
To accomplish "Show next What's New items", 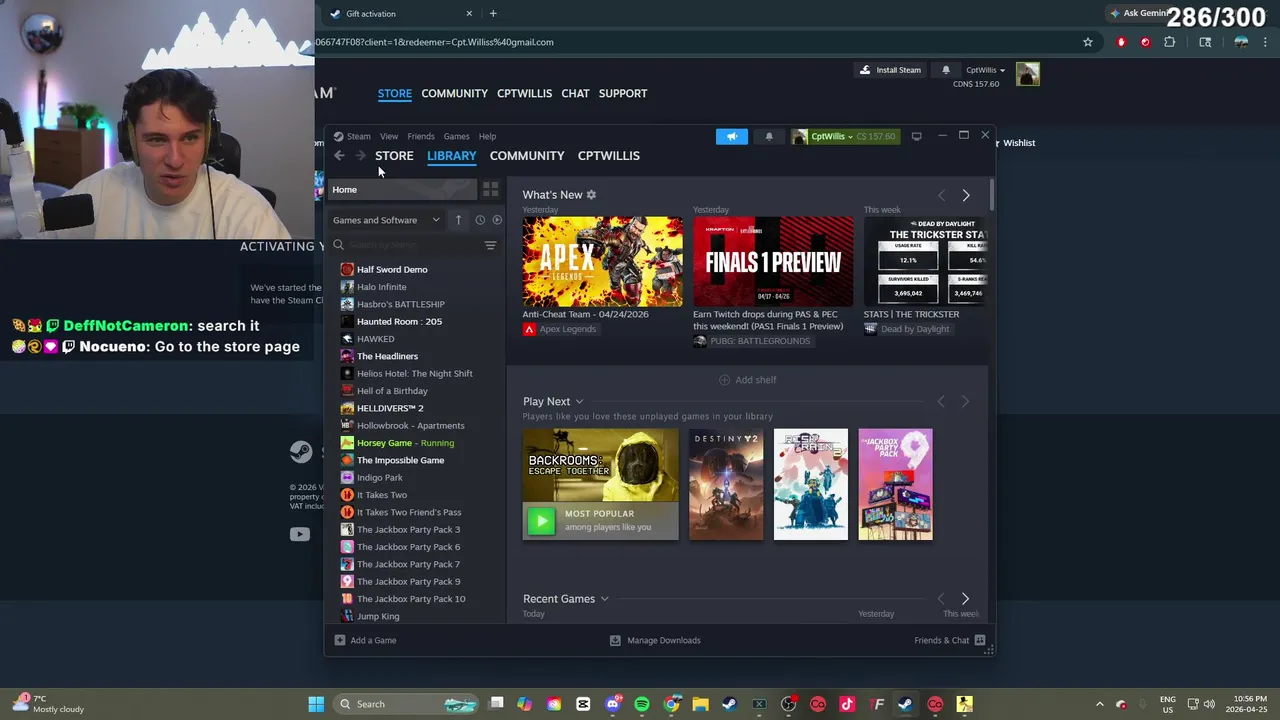I will coord(965,195).
